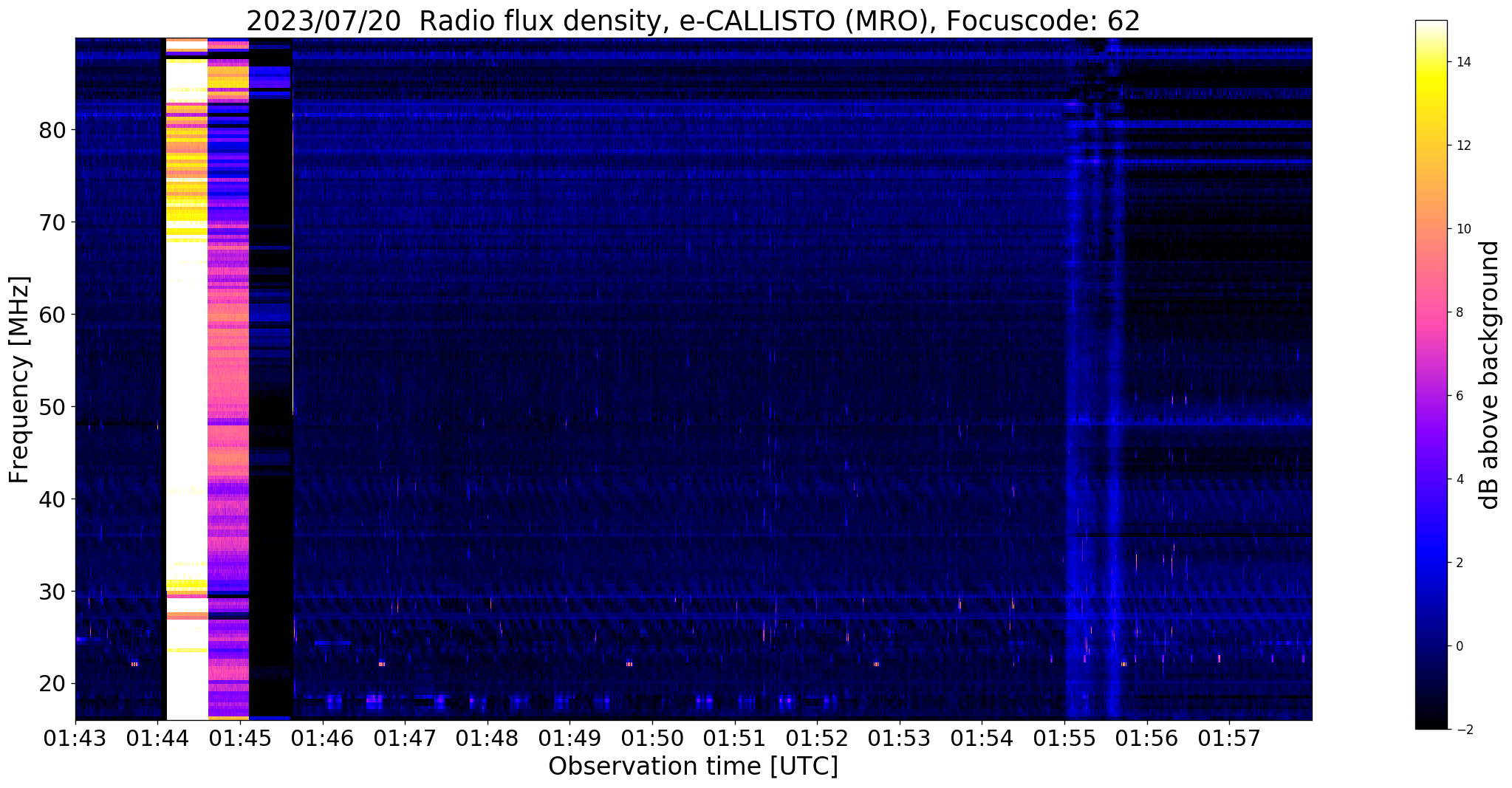Click the 01:43 time tick label
This screenshot has height=788, width=1512.
click(x=75, y=737)
